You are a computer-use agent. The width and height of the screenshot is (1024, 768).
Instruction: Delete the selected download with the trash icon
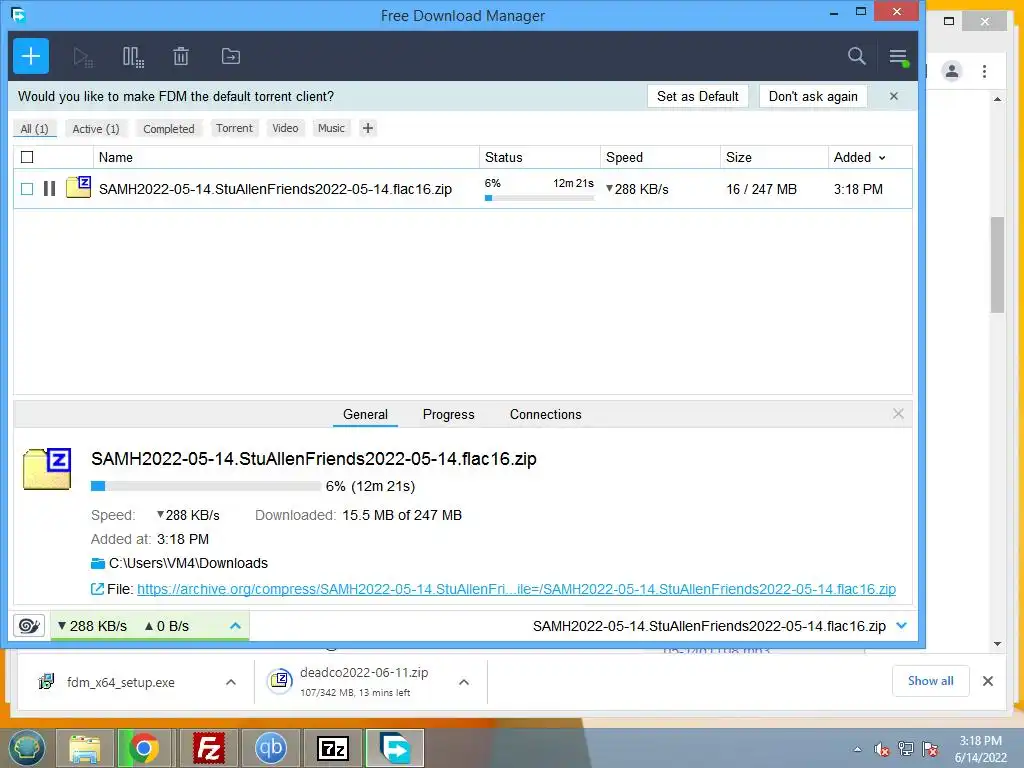(181, 57)
